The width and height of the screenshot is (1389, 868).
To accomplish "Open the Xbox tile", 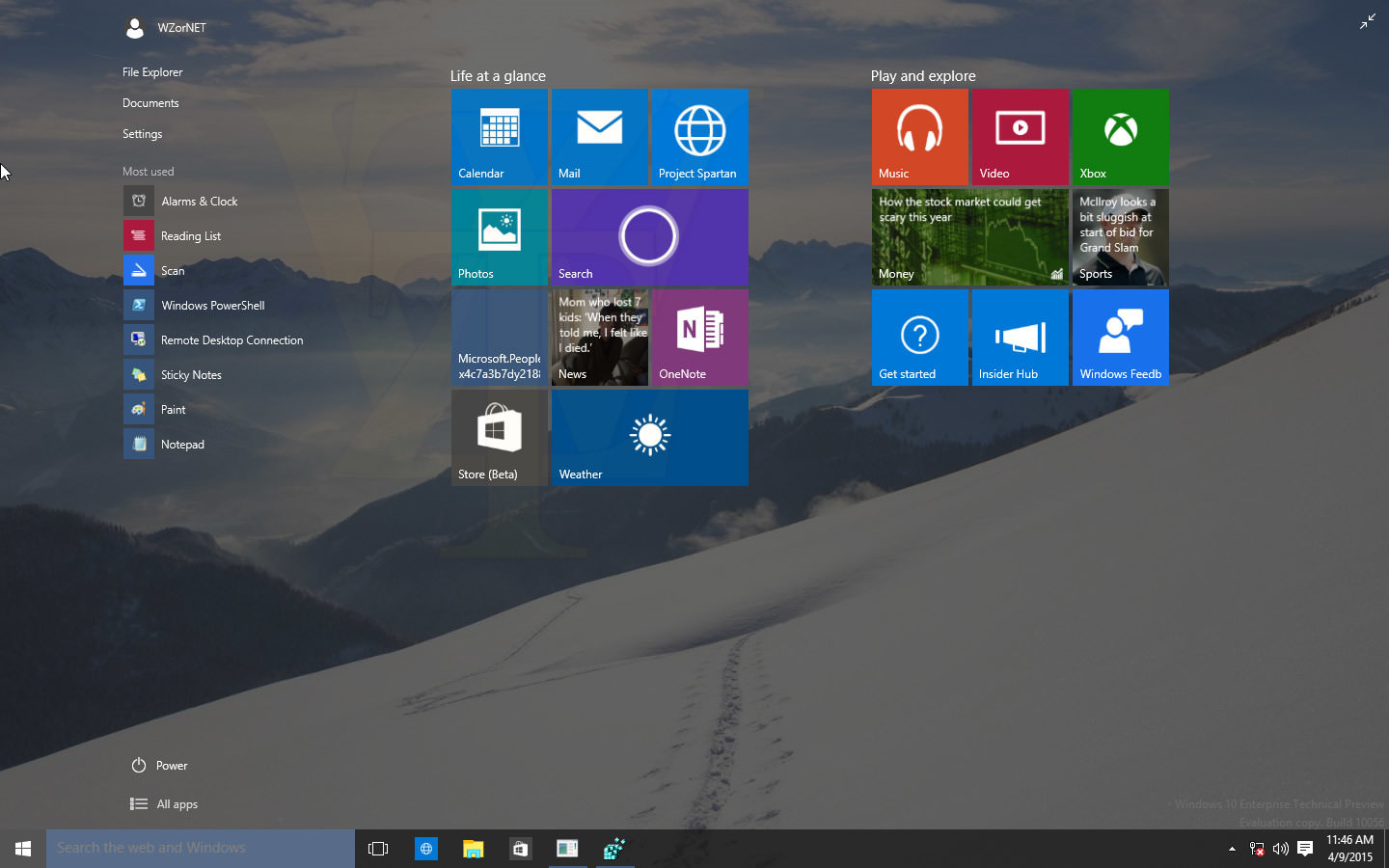I will coord(1120,136).
